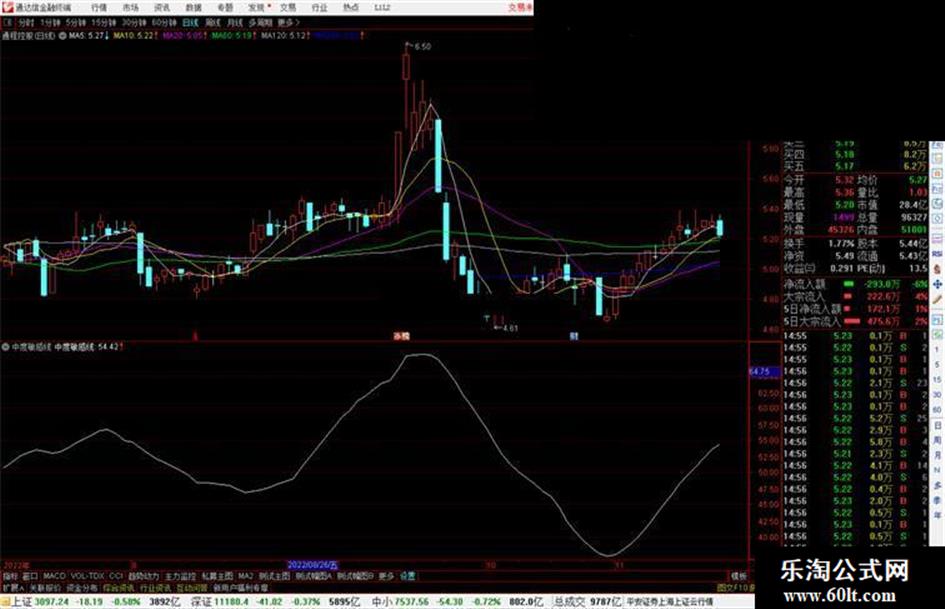Select the 周线 weekly chart tab
945x609 pixels.
(213, 22)
